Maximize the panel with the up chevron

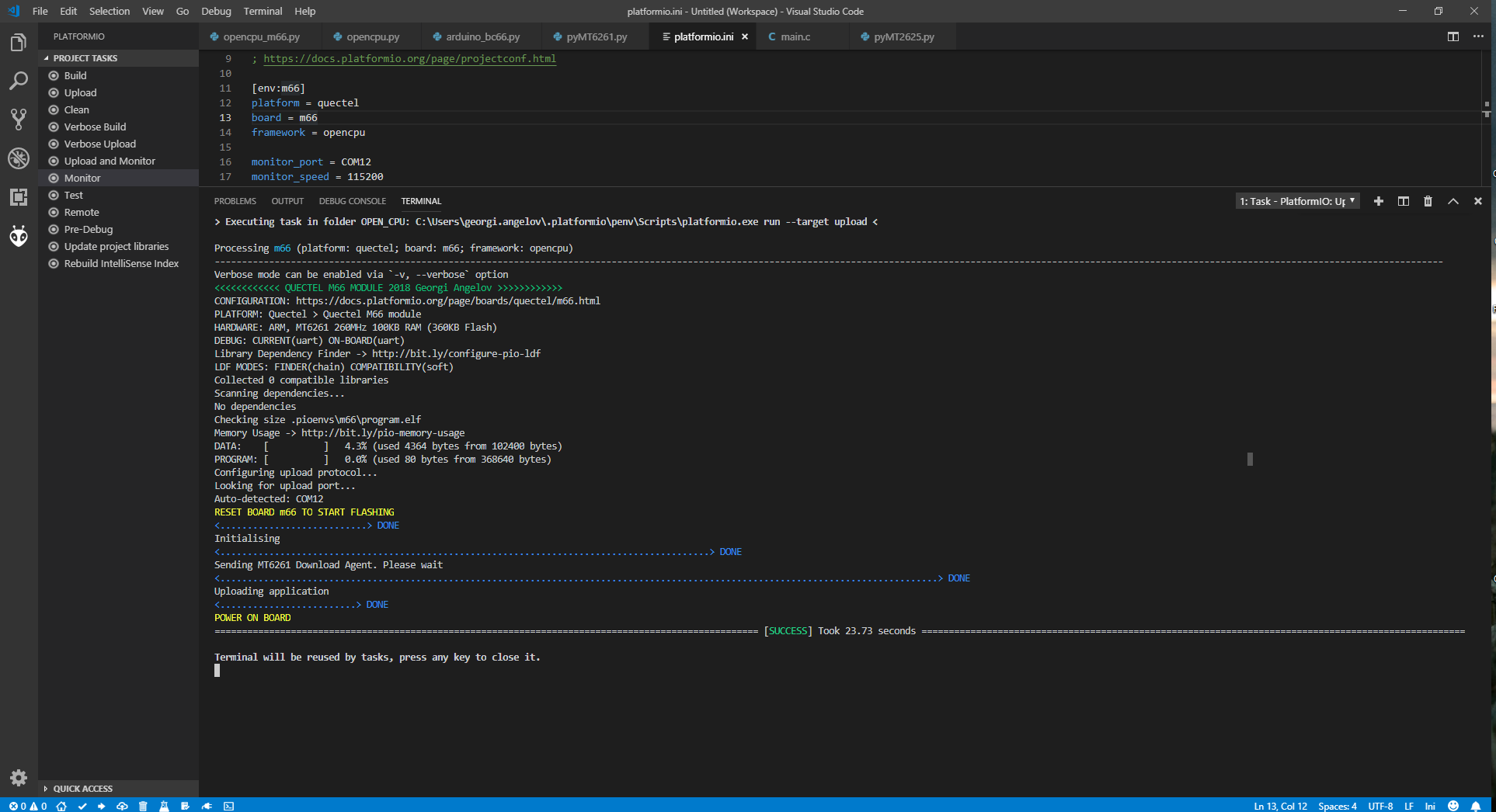point(1453,201)
